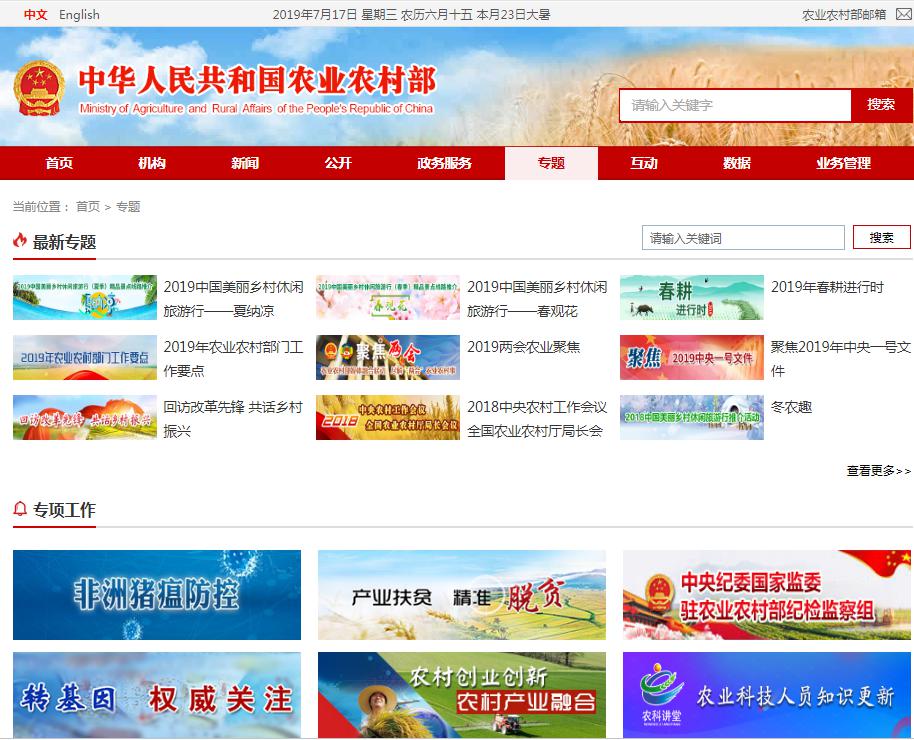Open 2019两会农业聚焦 text link

(x=523, y=347)
